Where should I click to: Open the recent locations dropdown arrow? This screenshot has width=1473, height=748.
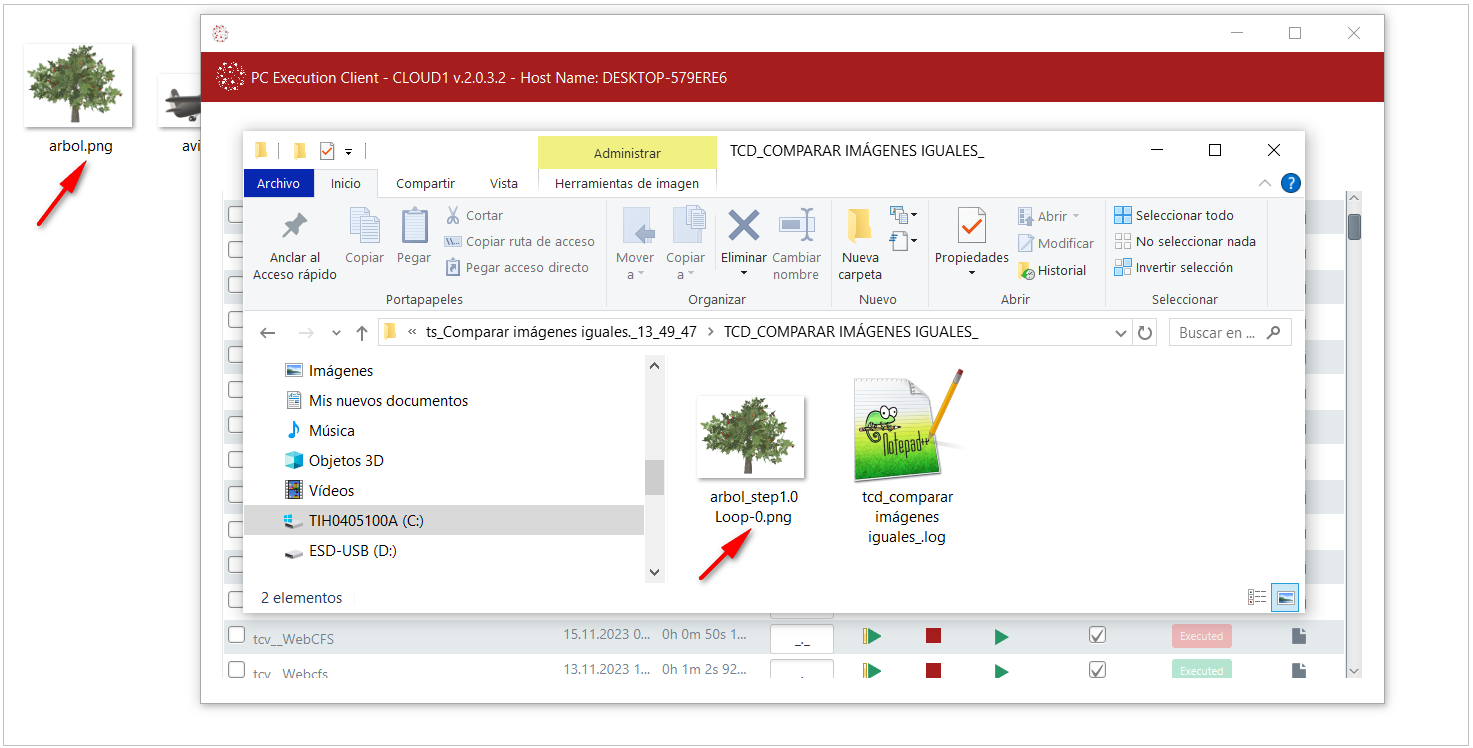tap(336, 333)
